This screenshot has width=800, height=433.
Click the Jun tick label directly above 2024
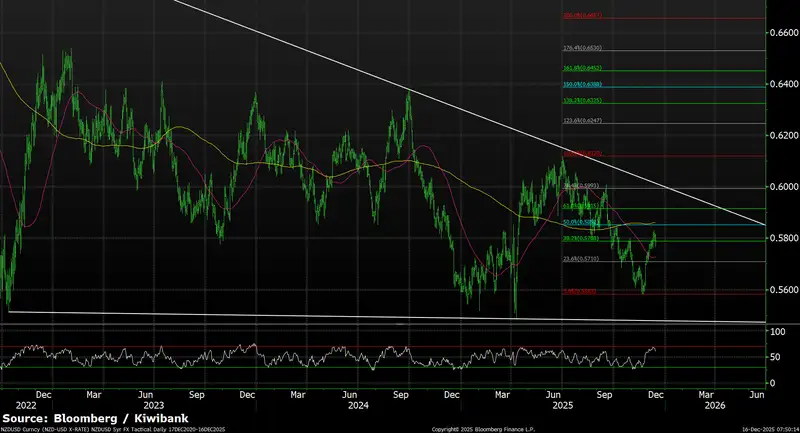349,395
